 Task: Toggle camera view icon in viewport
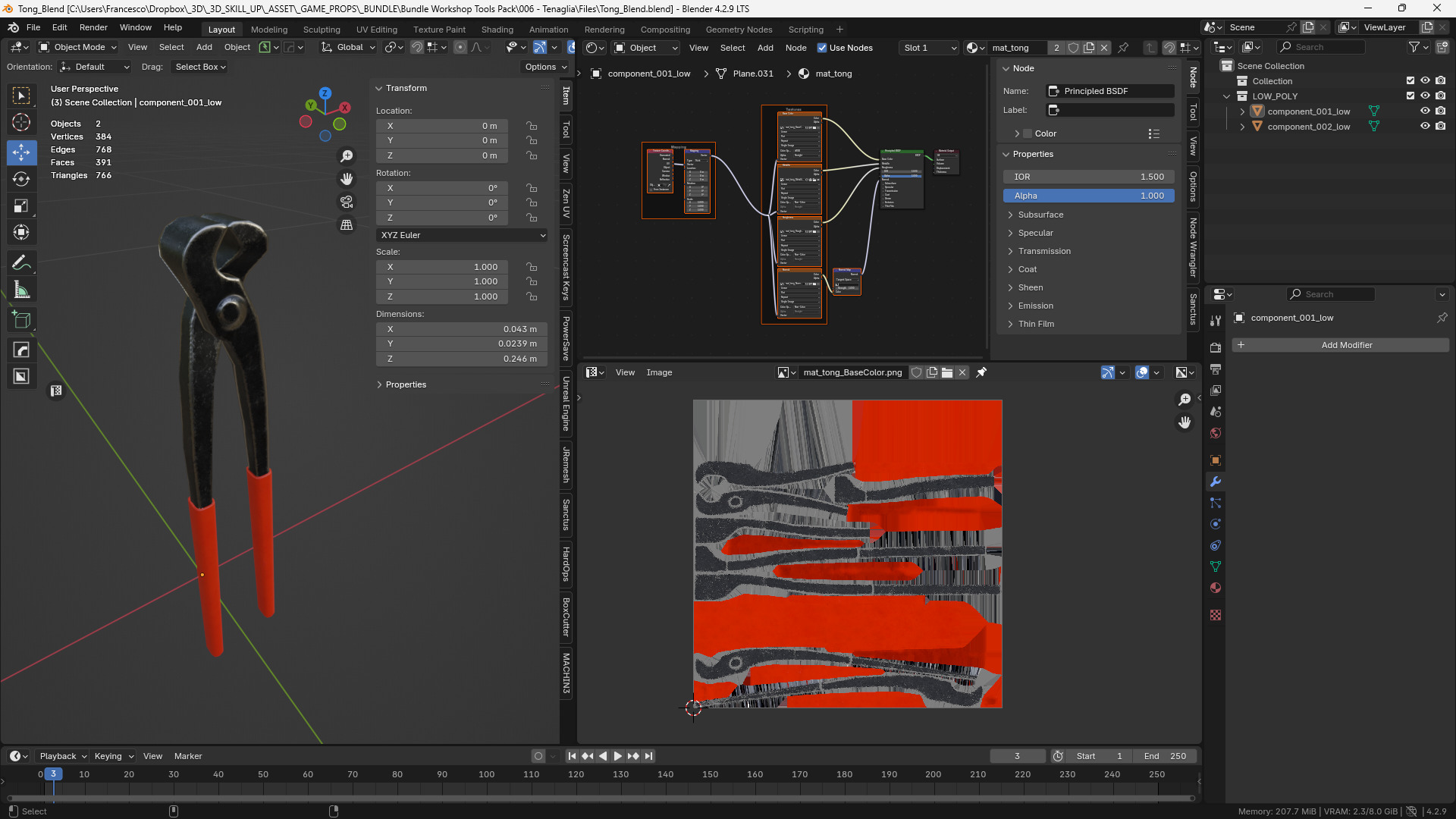[x=347, y=202]
